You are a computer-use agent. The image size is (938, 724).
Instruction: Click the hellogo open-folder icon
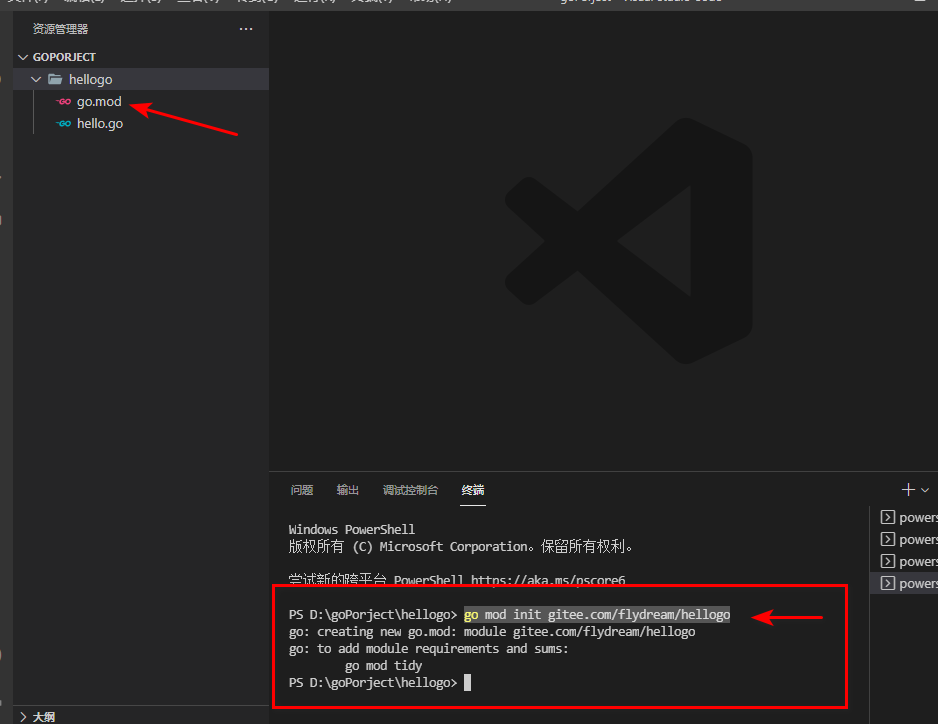(x=55, y=80)
